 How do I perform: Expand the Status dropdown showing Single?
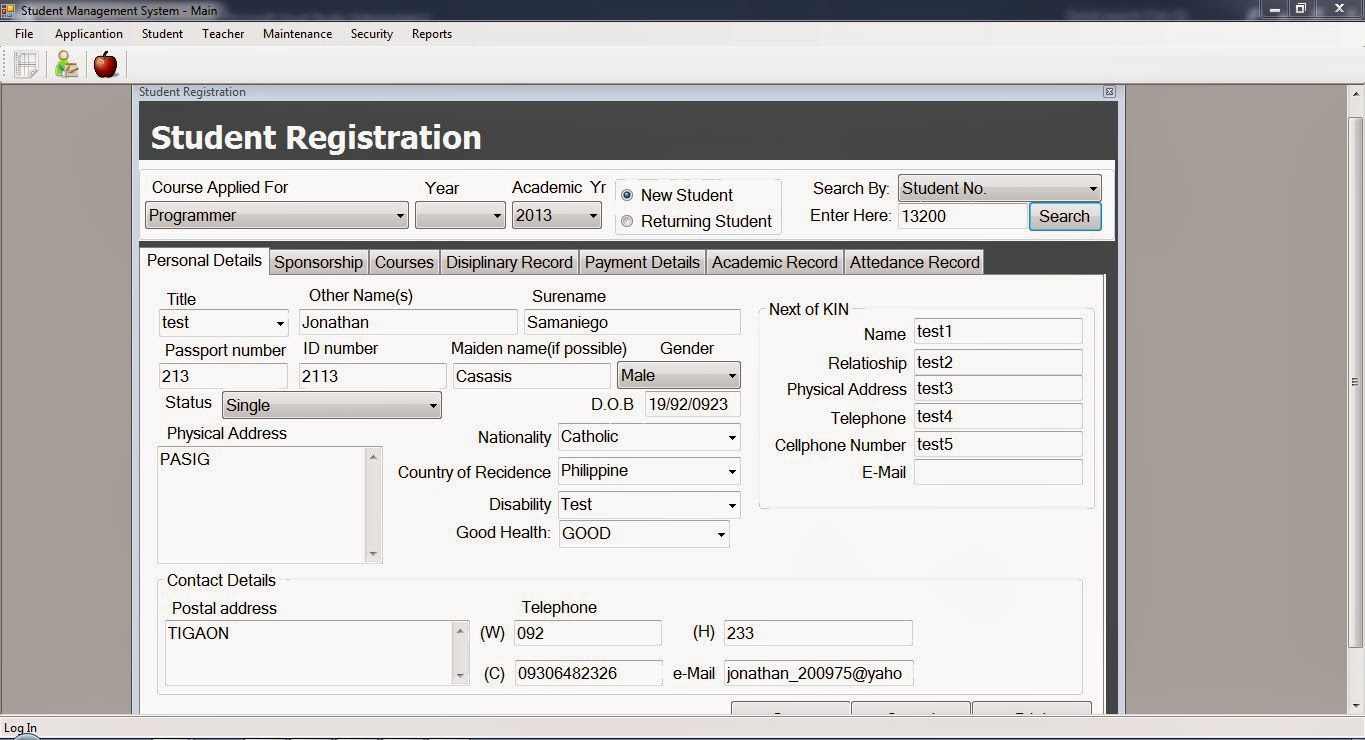click(433, 405)
